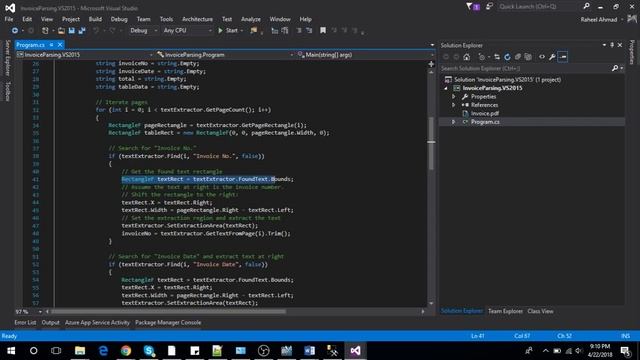Click the Collapse All icon in Solution Explorer

(x=518, y=57)
